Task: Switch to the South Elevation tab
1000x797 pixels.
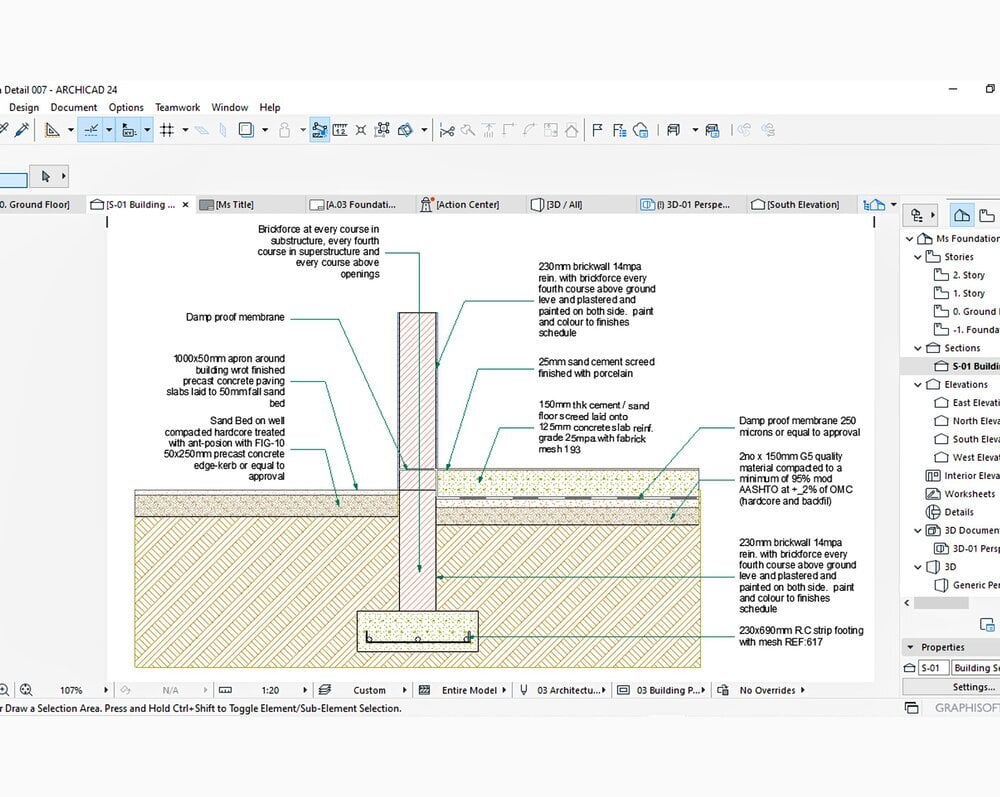Action: coord(802,205)
